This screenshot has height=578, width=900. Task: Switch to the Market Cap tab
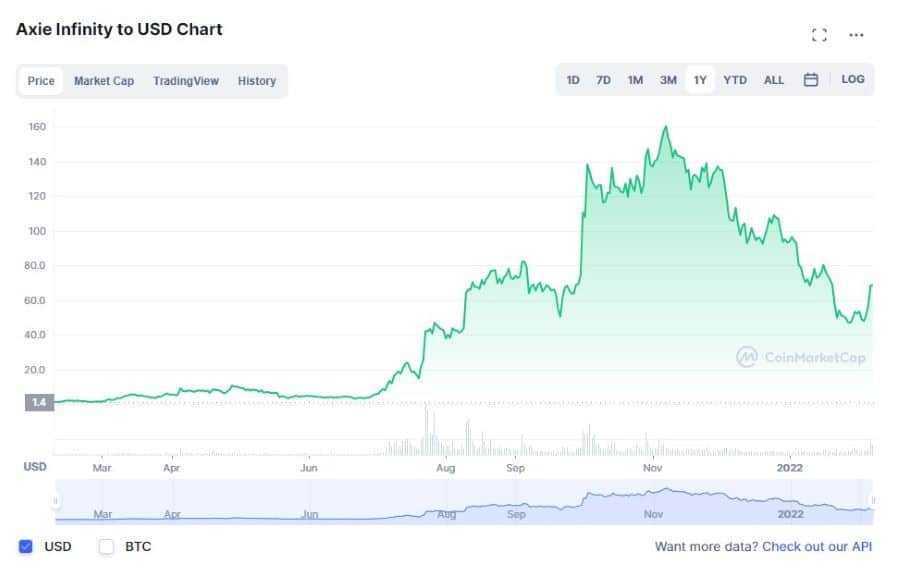[104, 81]
